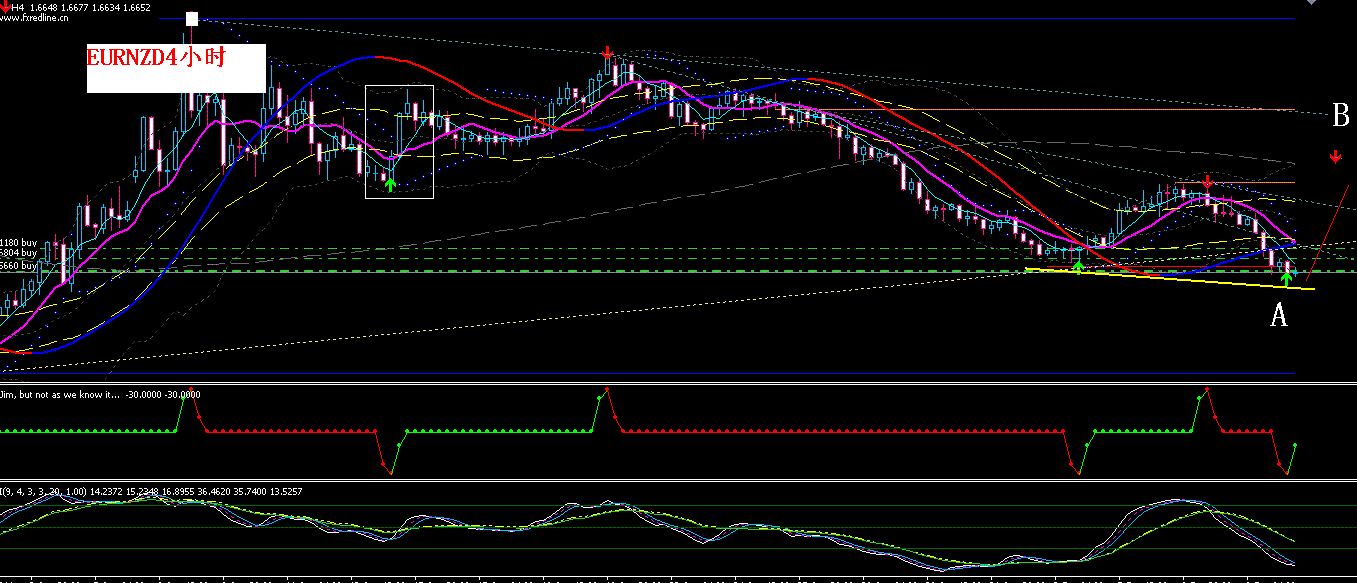Select the letter 'A' text label

(1278, 317)
